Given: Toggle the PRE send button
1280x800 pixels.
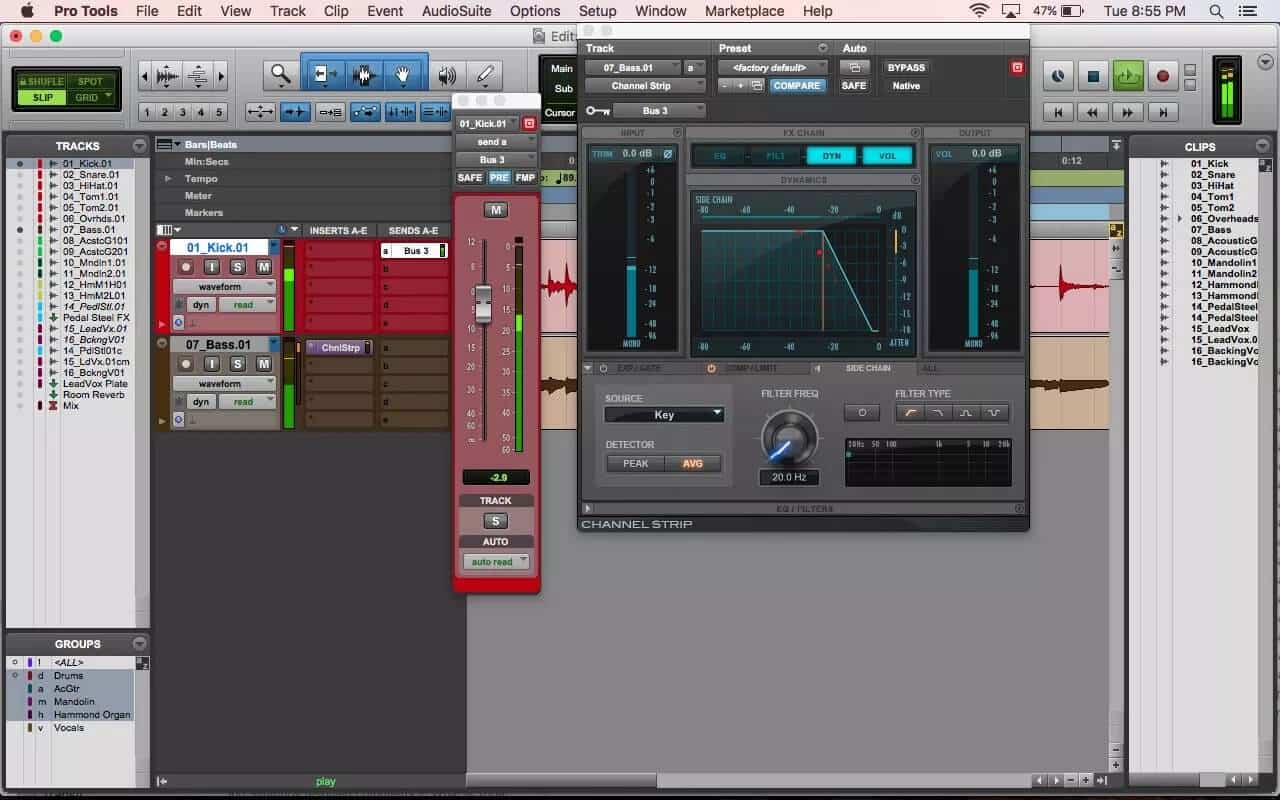Looking at the screenshot, I should pyautogui.click(x=498, y=177).
